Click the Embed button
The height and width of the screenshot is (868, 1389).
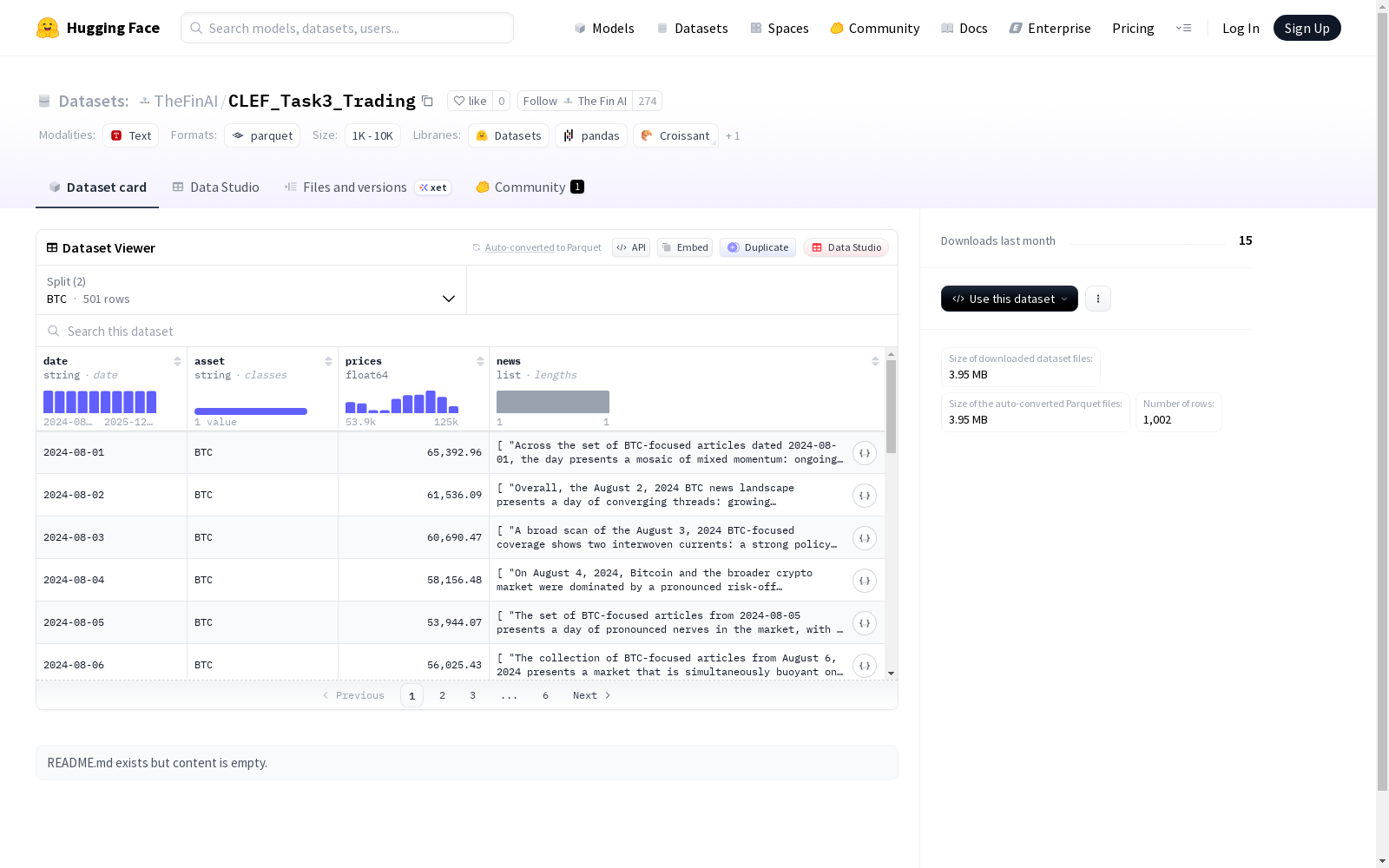tap(685, 247)
